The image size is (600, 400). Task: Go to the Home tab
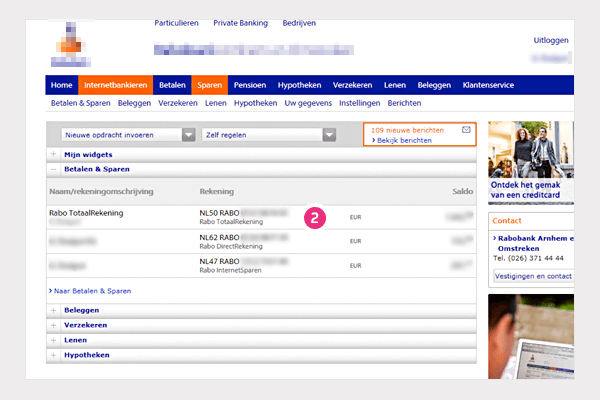point(62,85)
